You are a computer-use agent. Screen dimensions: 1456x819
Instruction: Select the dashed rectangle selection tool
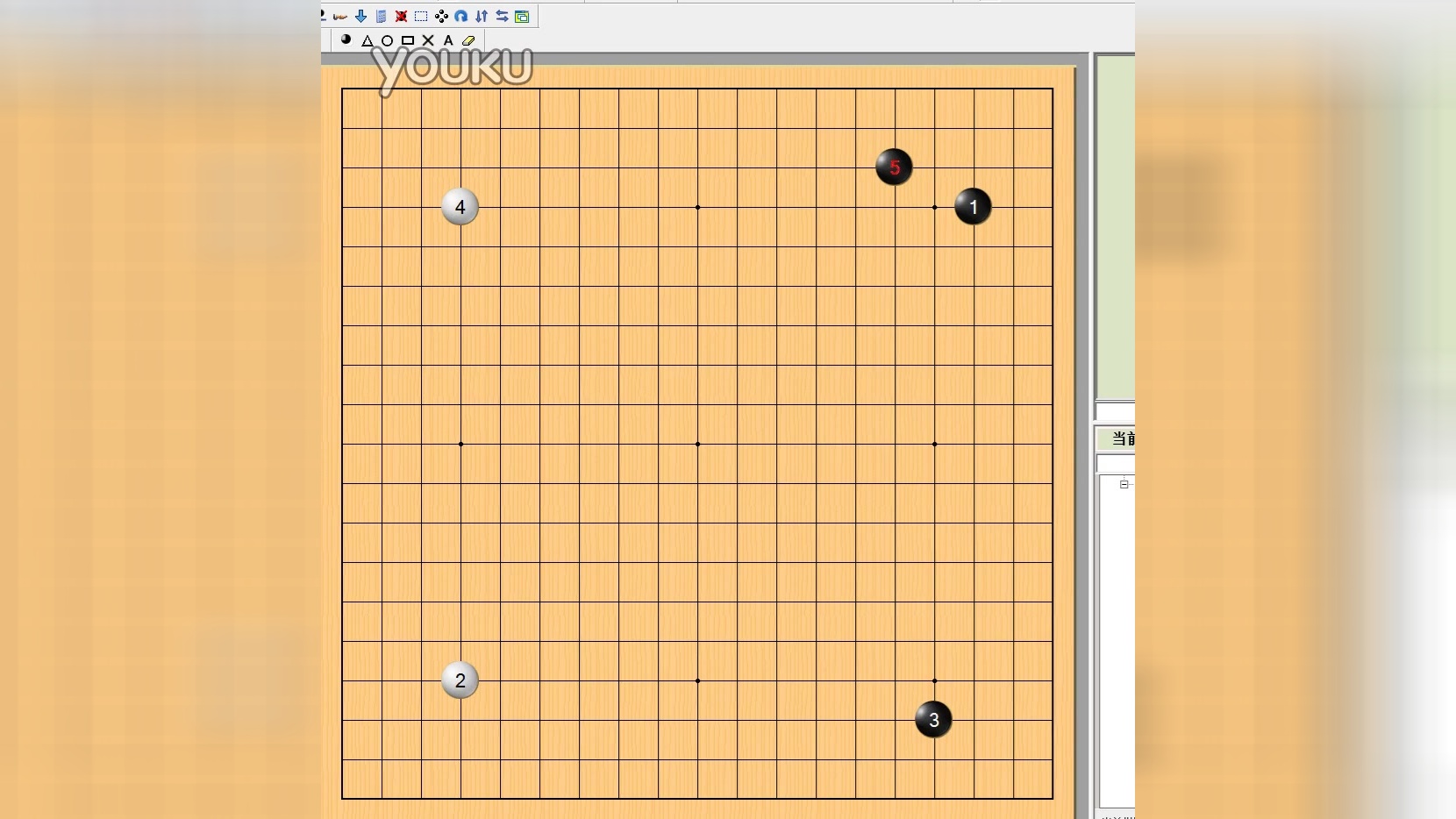coord(421,16)
